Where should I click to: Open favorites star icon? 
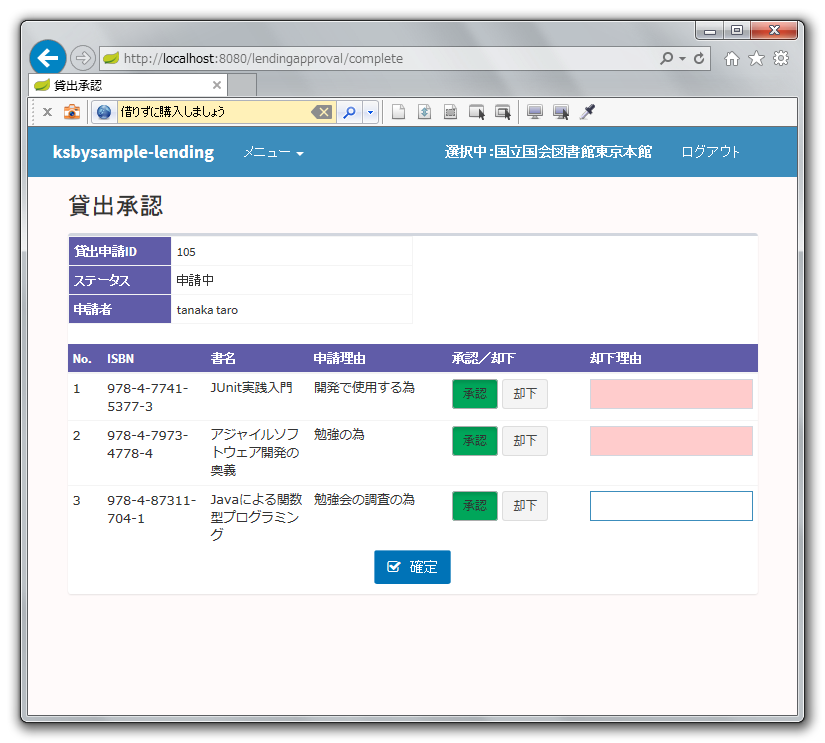coord(756,58)
